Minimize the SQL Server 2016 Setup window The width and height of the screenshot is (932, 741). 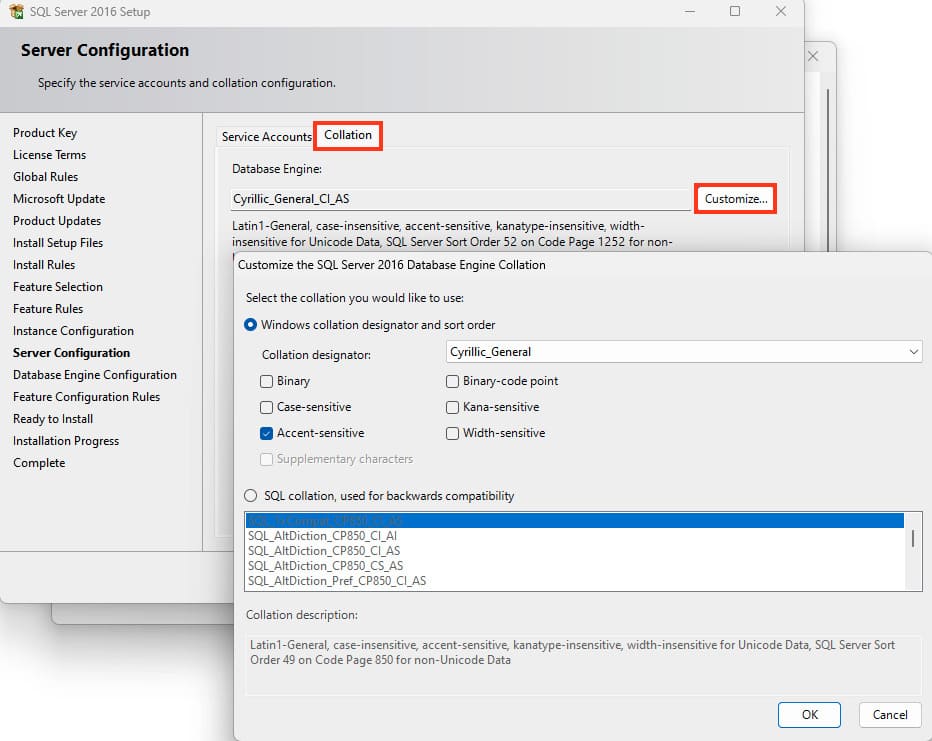coord(690,12)
